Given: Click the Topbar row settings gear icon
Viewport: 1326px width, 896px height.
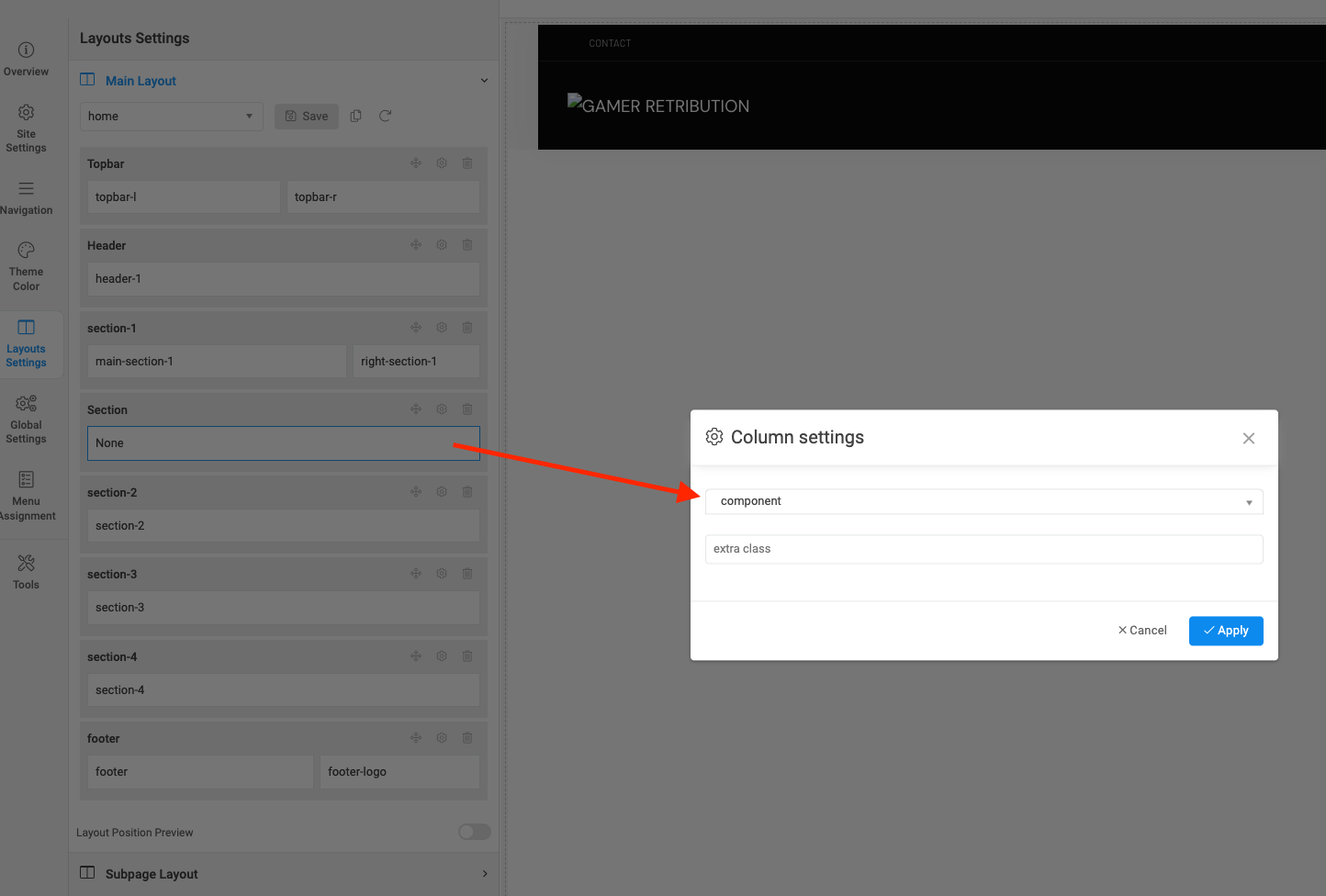Looking at the screenshot, I should click(442, 163).
